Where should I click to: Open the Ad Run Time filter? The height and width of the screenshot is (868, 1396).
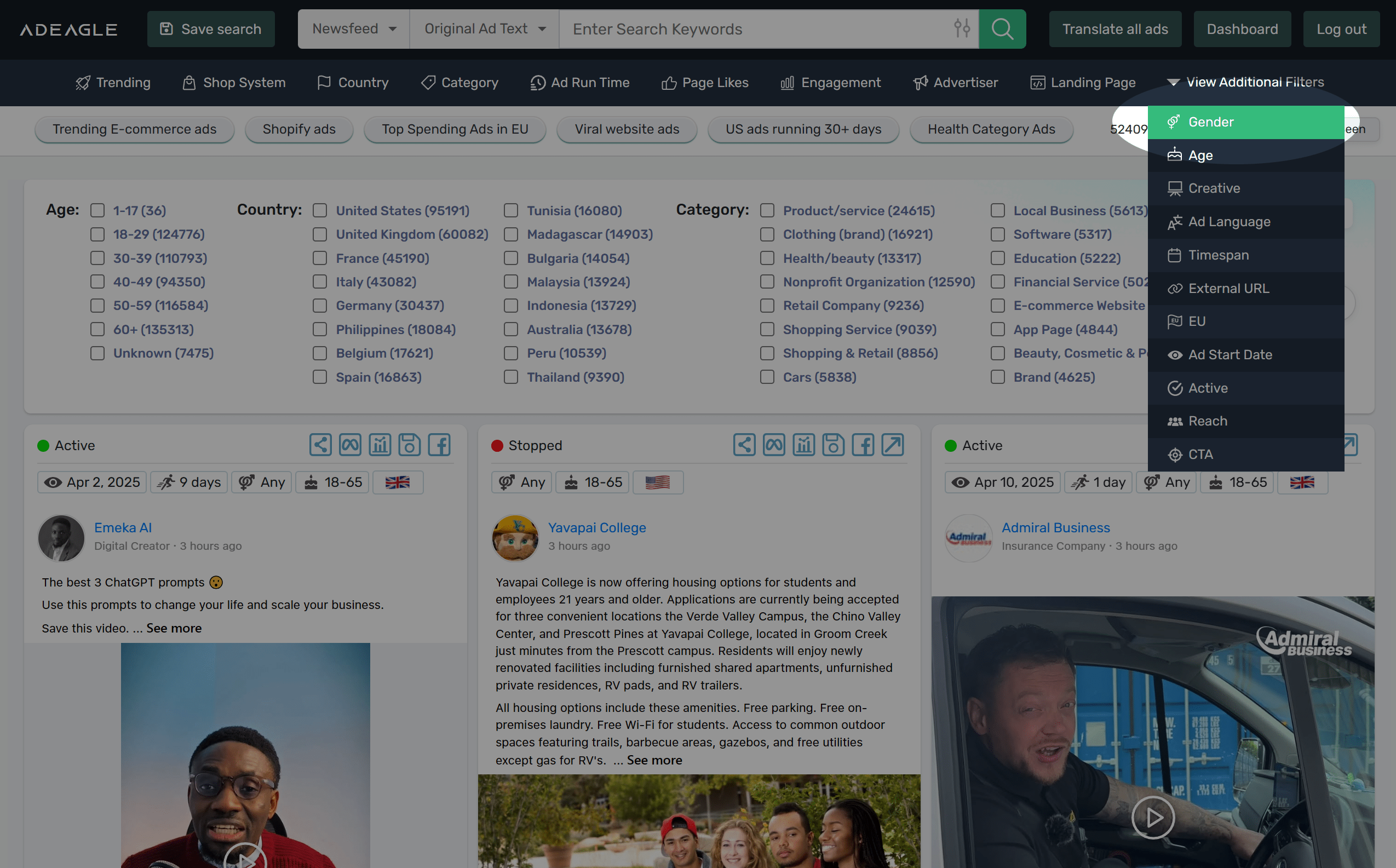pyautogui.click(x=580, y=83)
